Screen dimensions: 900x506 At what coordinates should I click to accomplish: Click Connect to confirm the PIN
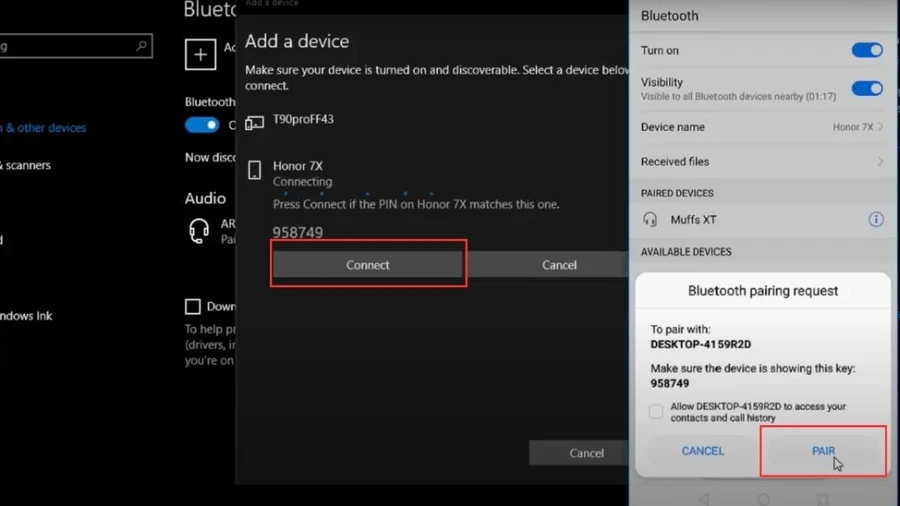(x=368, y=265)
